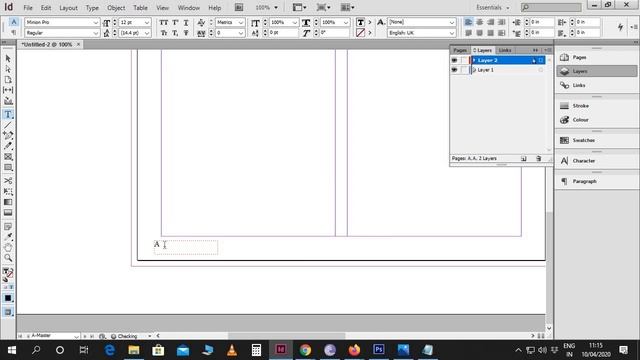Viewport: 640px width, 360px height.
Task: Switch to Character Formatting Controls
Action: point(13,22)
